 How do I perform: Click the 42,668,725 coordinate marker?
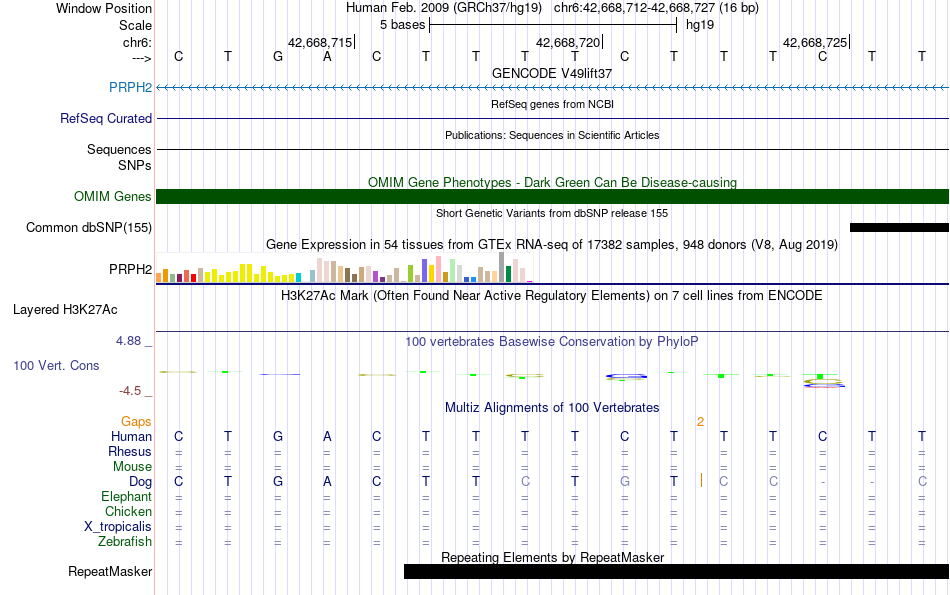click(x=815, y=42)
